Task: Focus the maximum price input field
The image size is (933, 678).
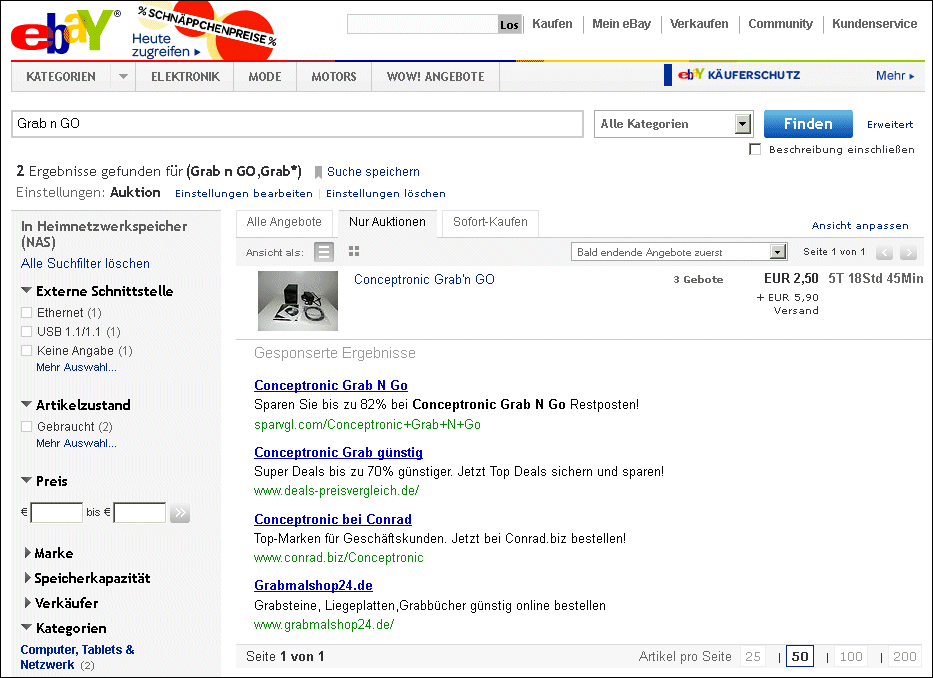Action: [140, 513]
